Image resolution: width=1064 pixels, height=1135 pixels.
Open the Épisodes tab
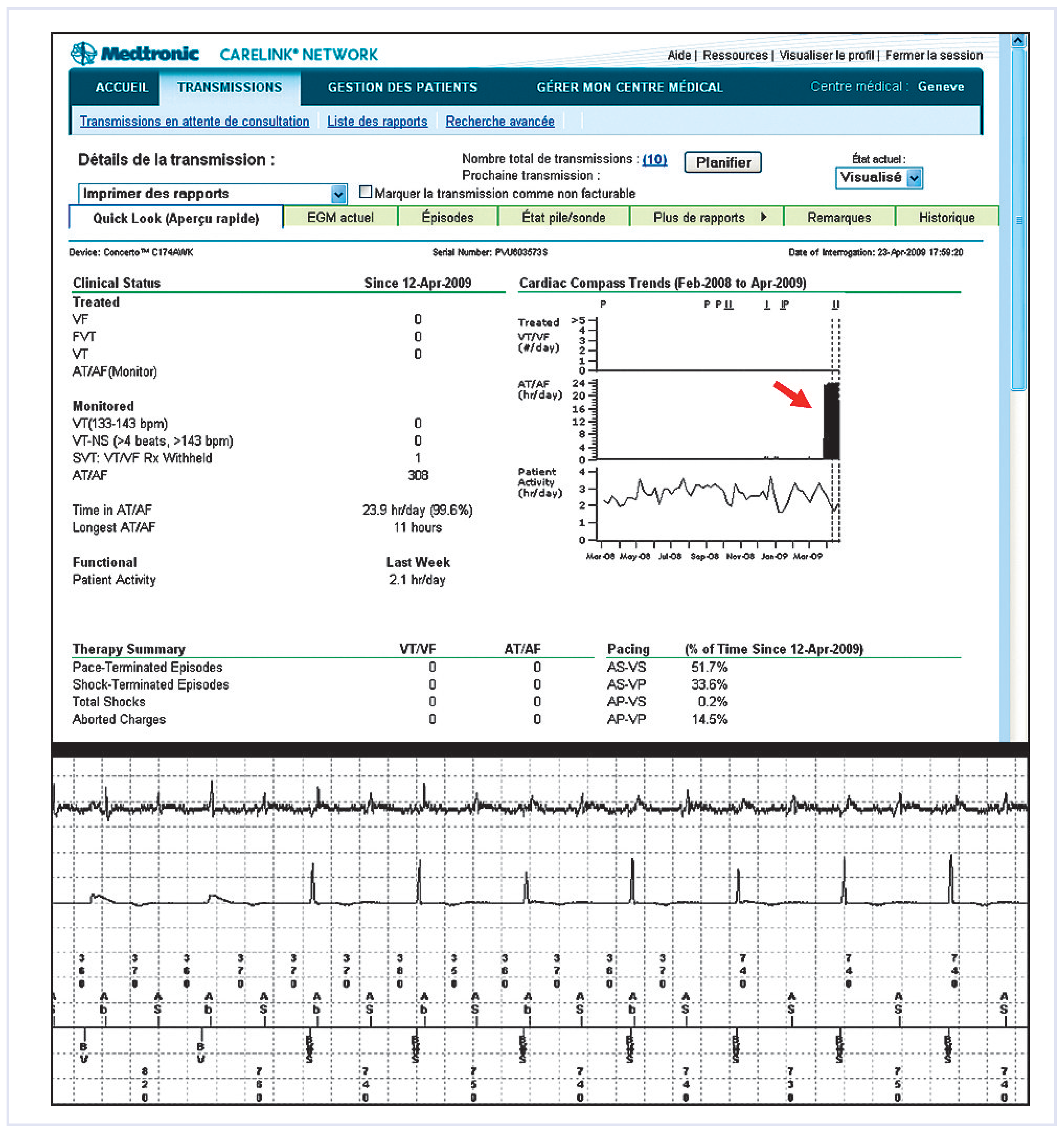[447, 217]
